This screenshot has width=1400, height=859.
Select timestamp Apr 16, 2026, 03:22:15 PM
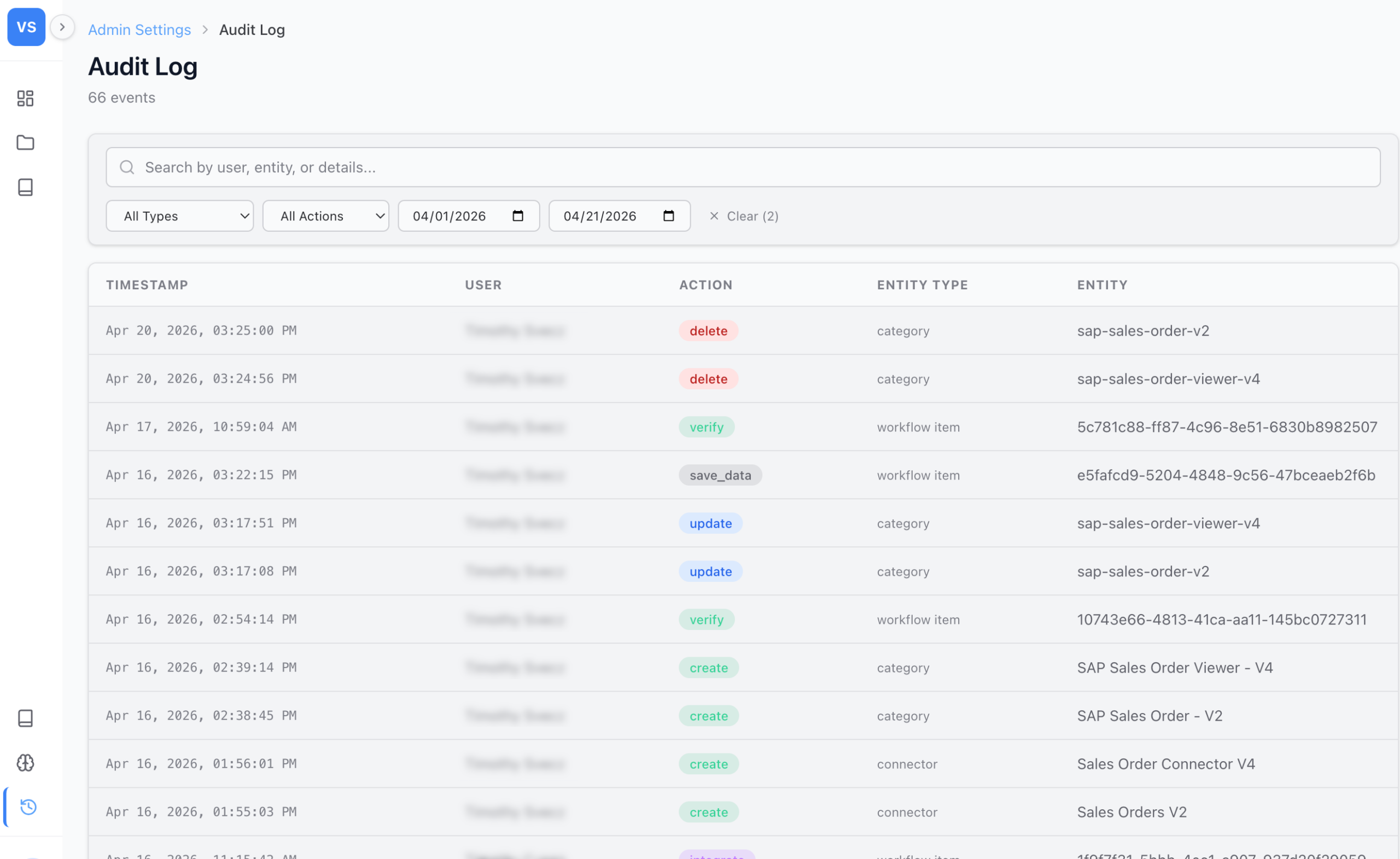point(201,475)
